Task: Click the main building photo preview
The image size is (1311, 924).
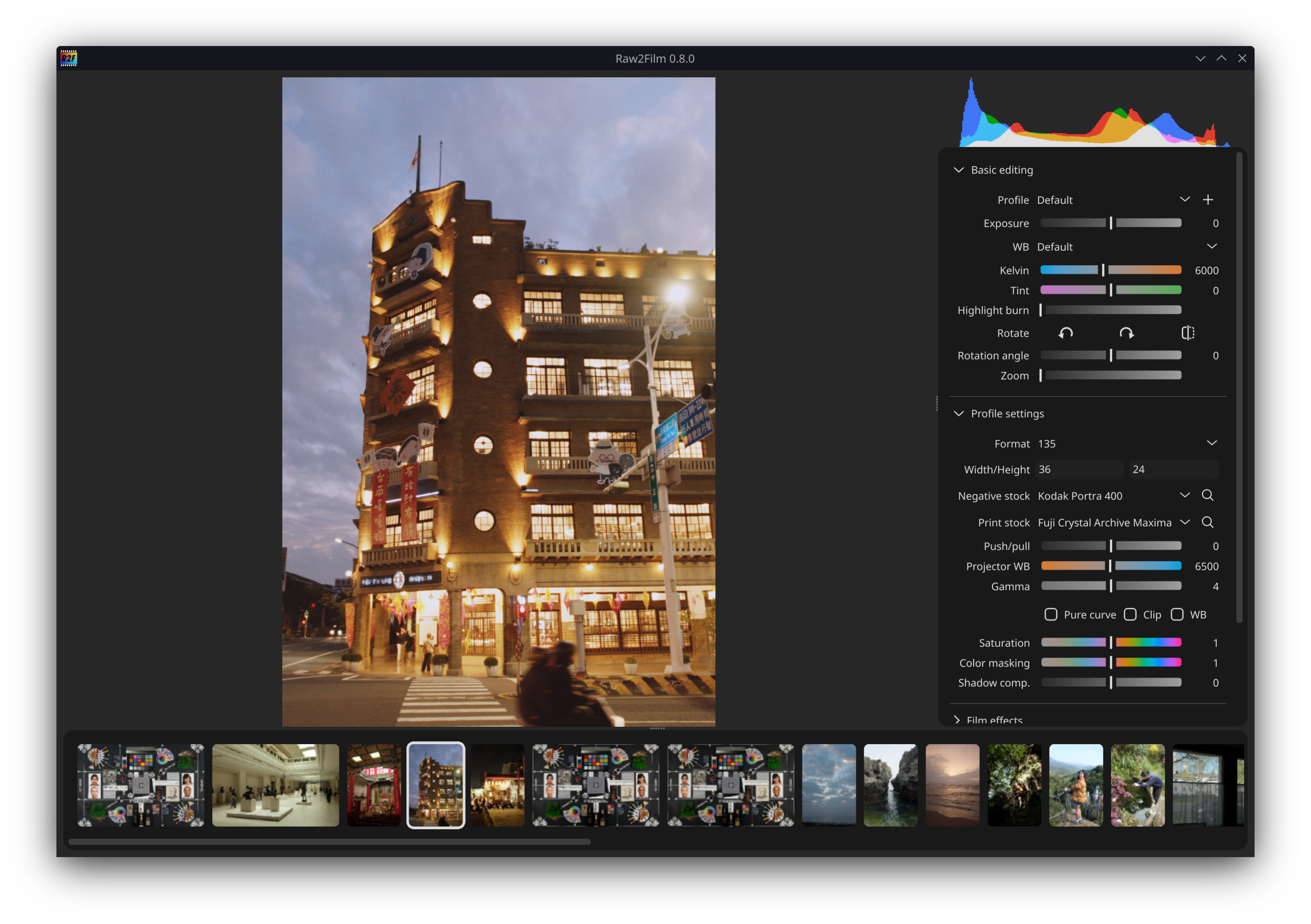Action: tap(498, 402)
